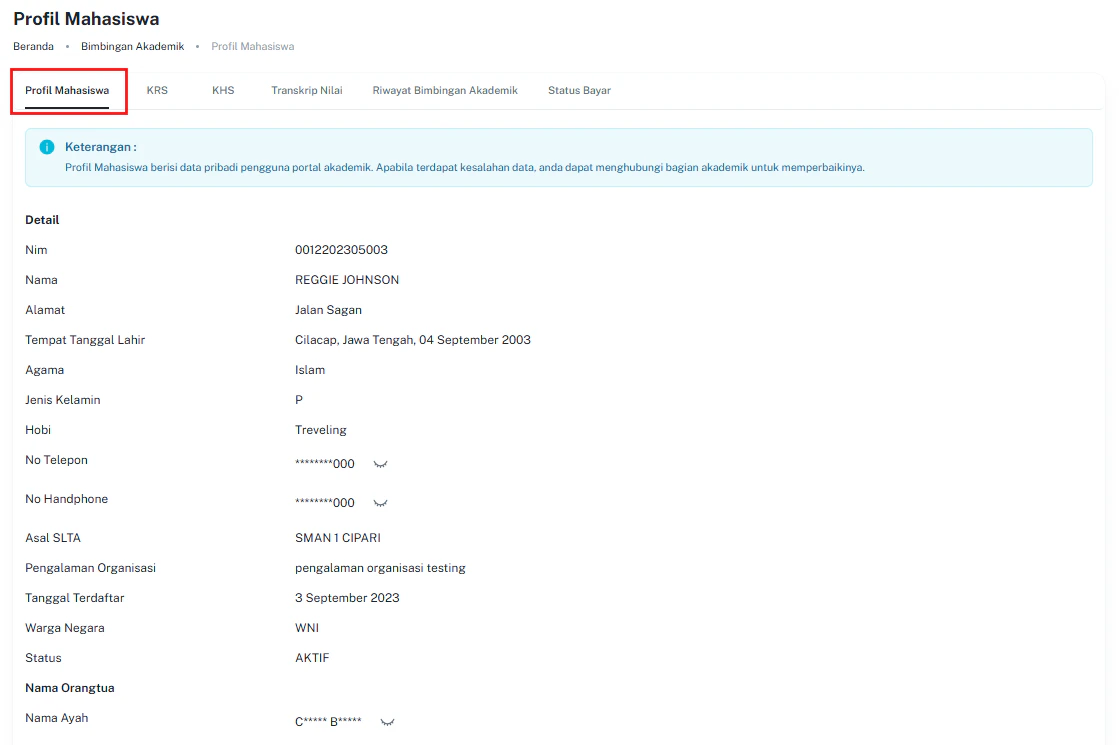Click the school name SMAN 1 CIPARI

coord(338,537)
